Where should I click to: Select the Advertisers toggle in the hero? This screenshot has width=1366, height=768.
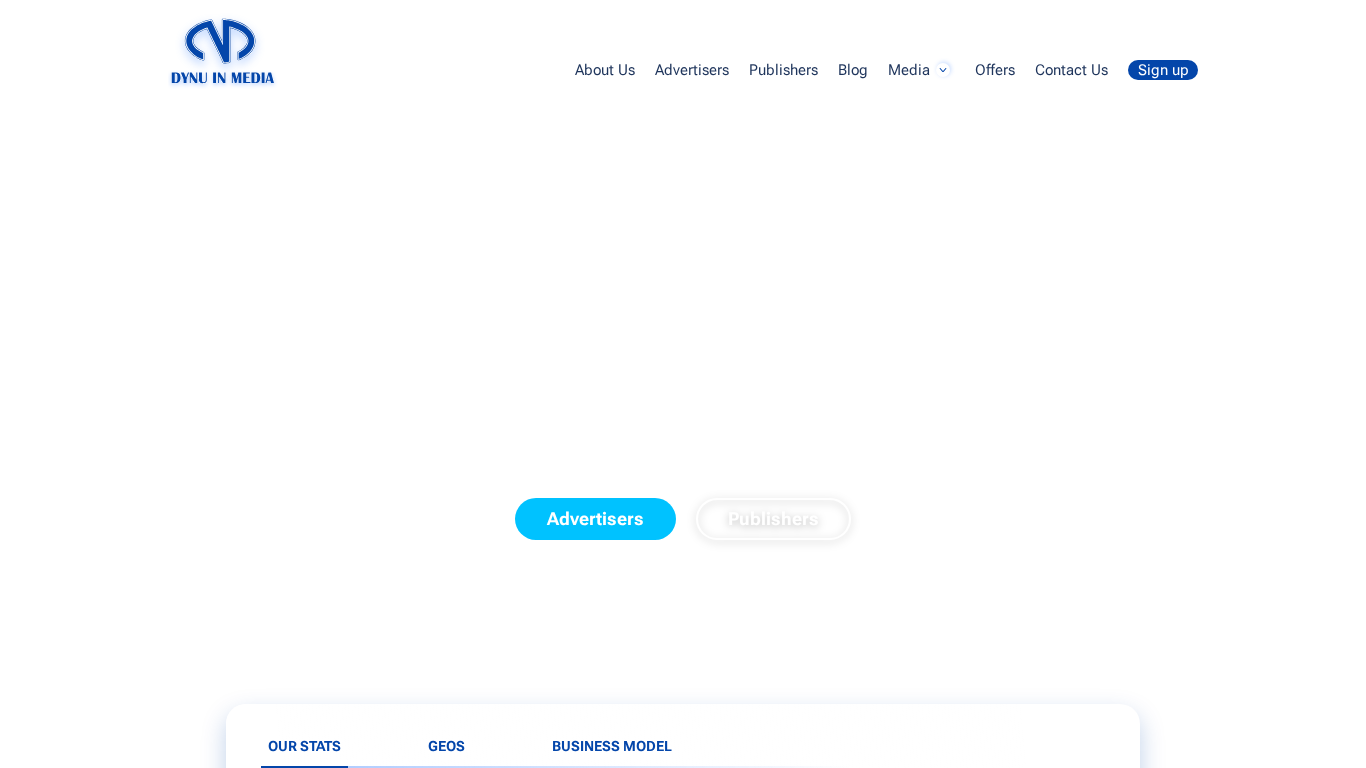click(x=595, y=518)
